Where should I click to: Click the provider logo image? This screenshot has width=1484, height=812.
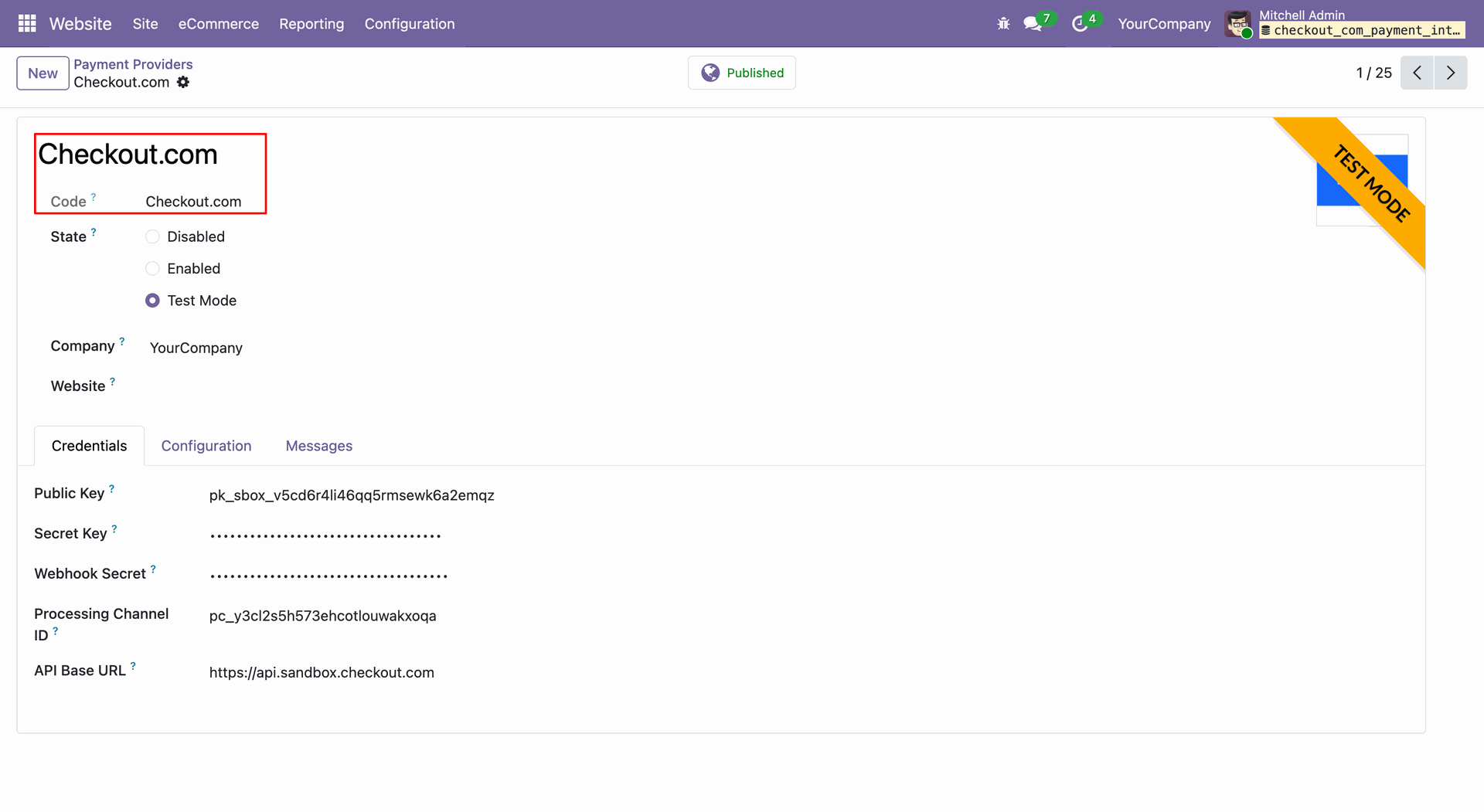(x=1362, y=180)
